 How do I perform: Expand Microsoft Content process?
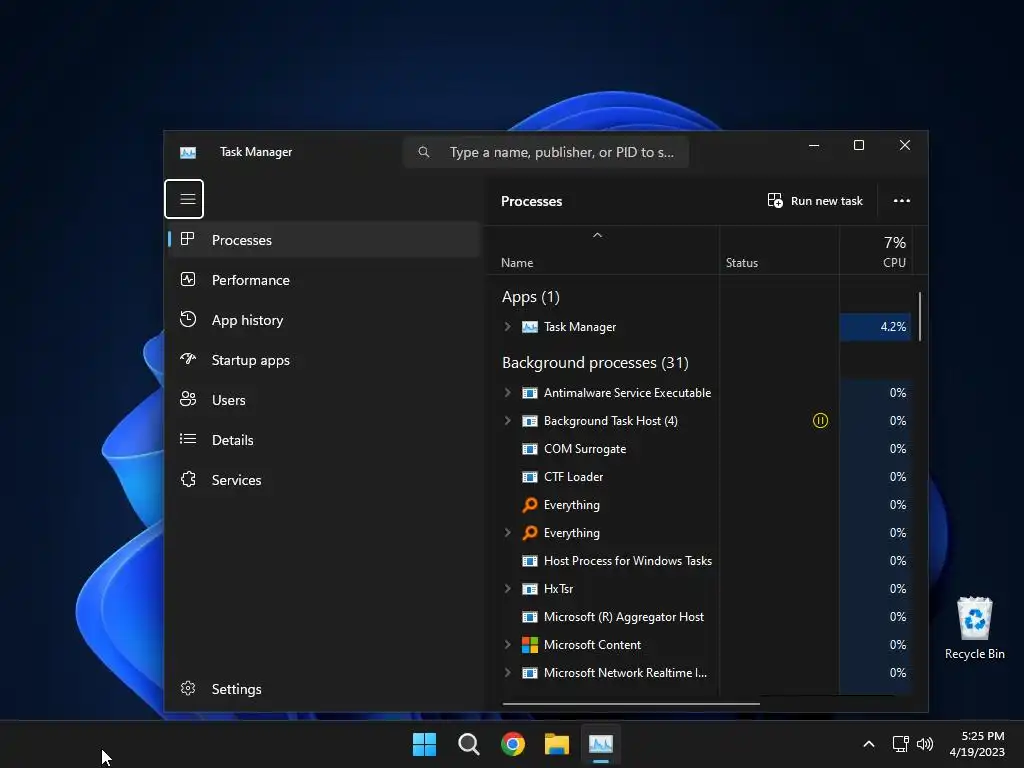(507, 645)
